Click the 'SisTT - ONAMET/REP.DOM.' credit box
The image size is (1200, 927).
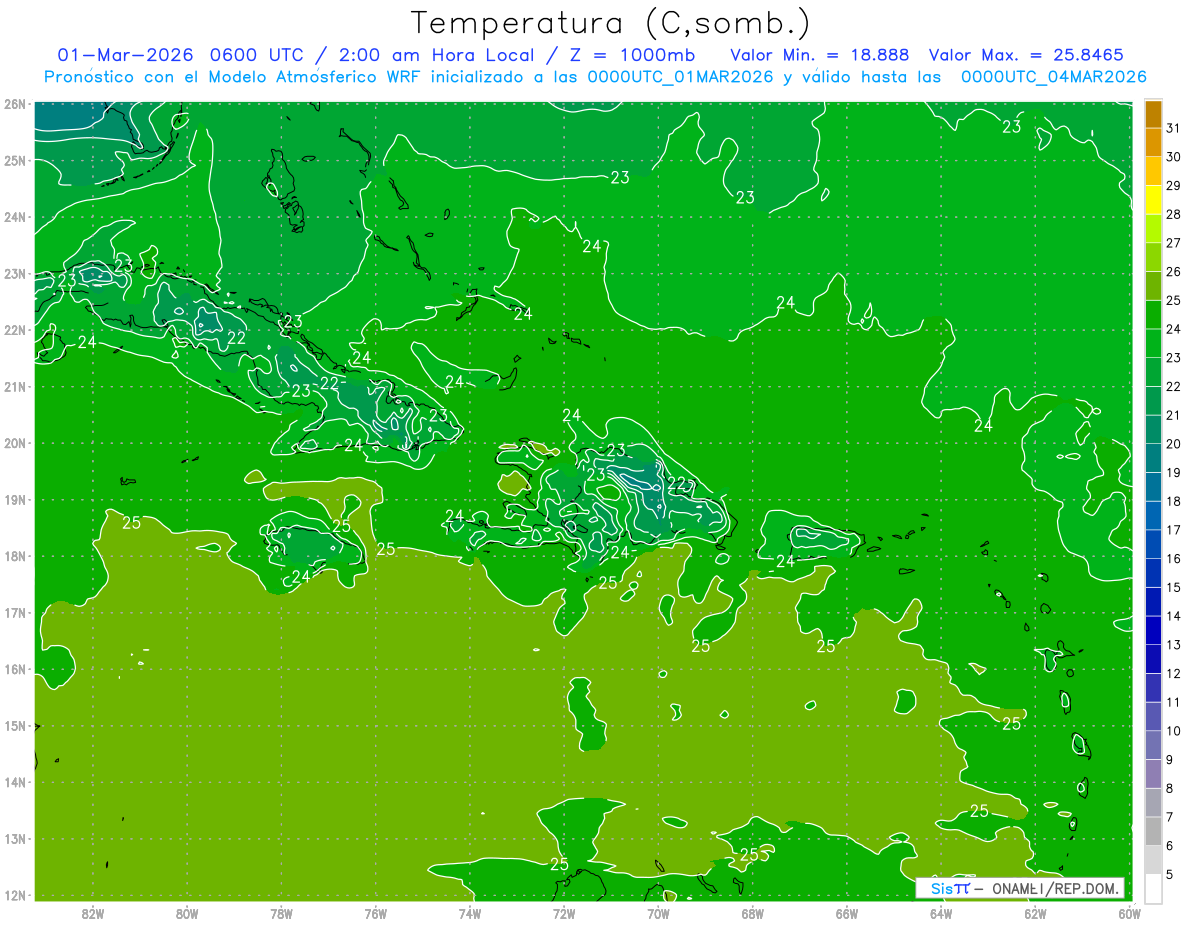[x=1020, y=888]
